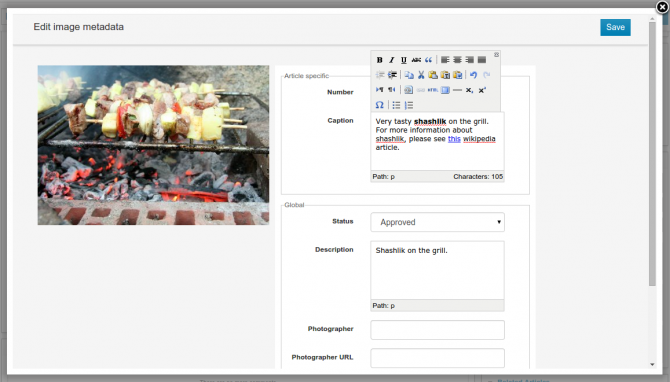Increase indent in caption editor

point(392,75)
